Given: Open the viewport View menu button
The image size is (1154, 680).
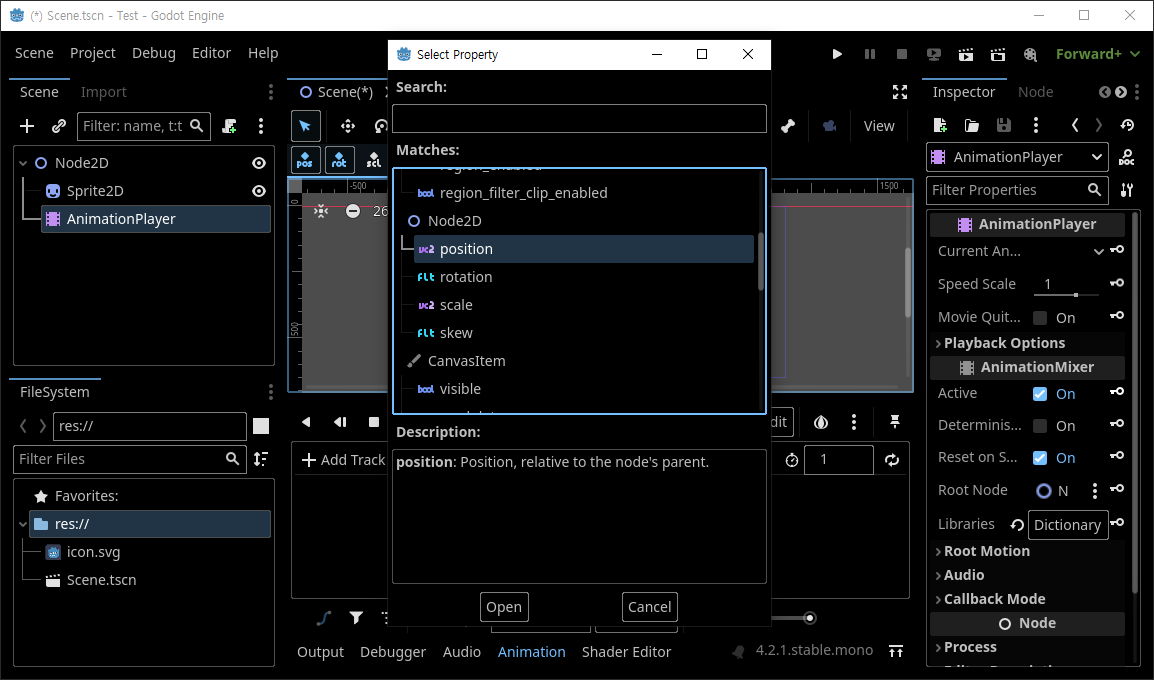Looking at the screenshot, I should (879, 126).
